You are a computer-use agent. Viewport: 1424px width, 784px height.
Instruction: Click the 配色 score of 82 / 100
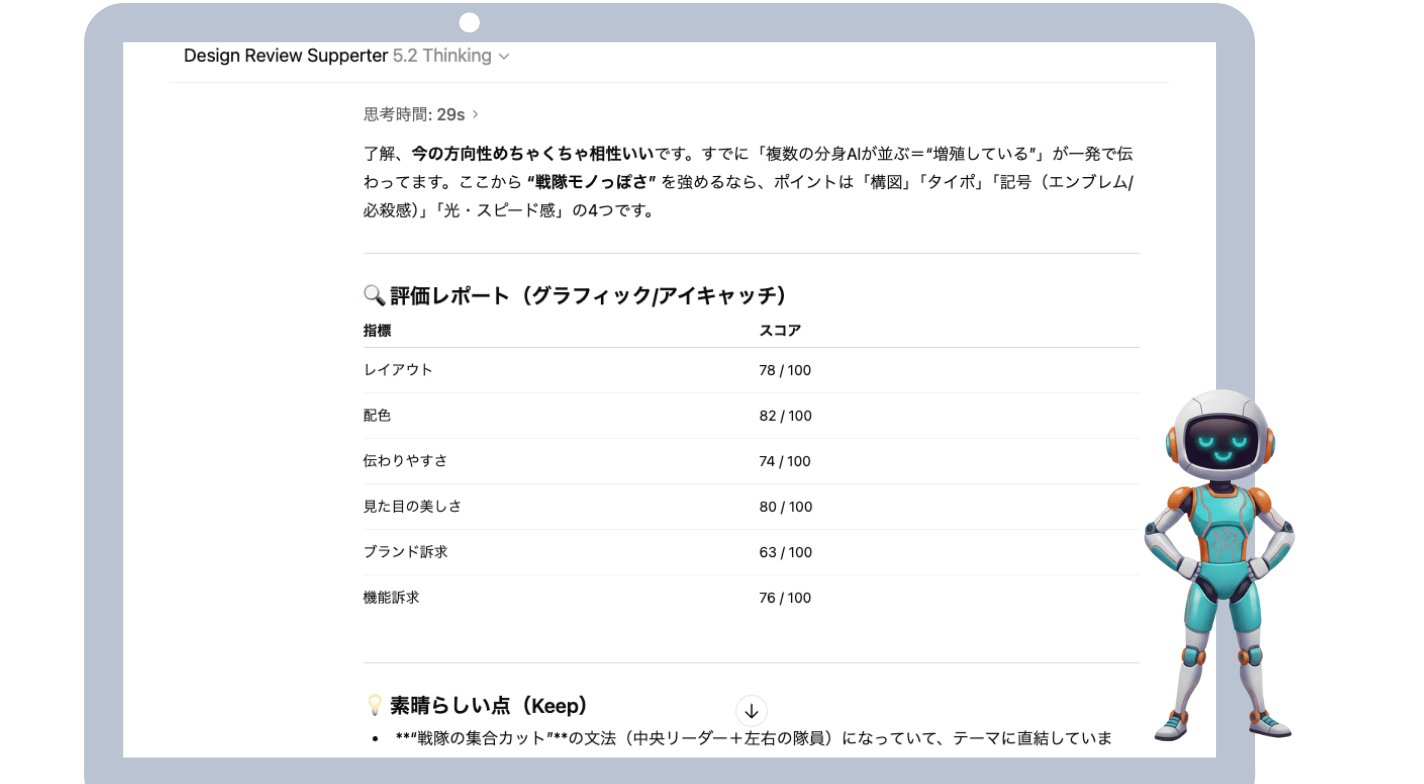[x=785, y=416]
